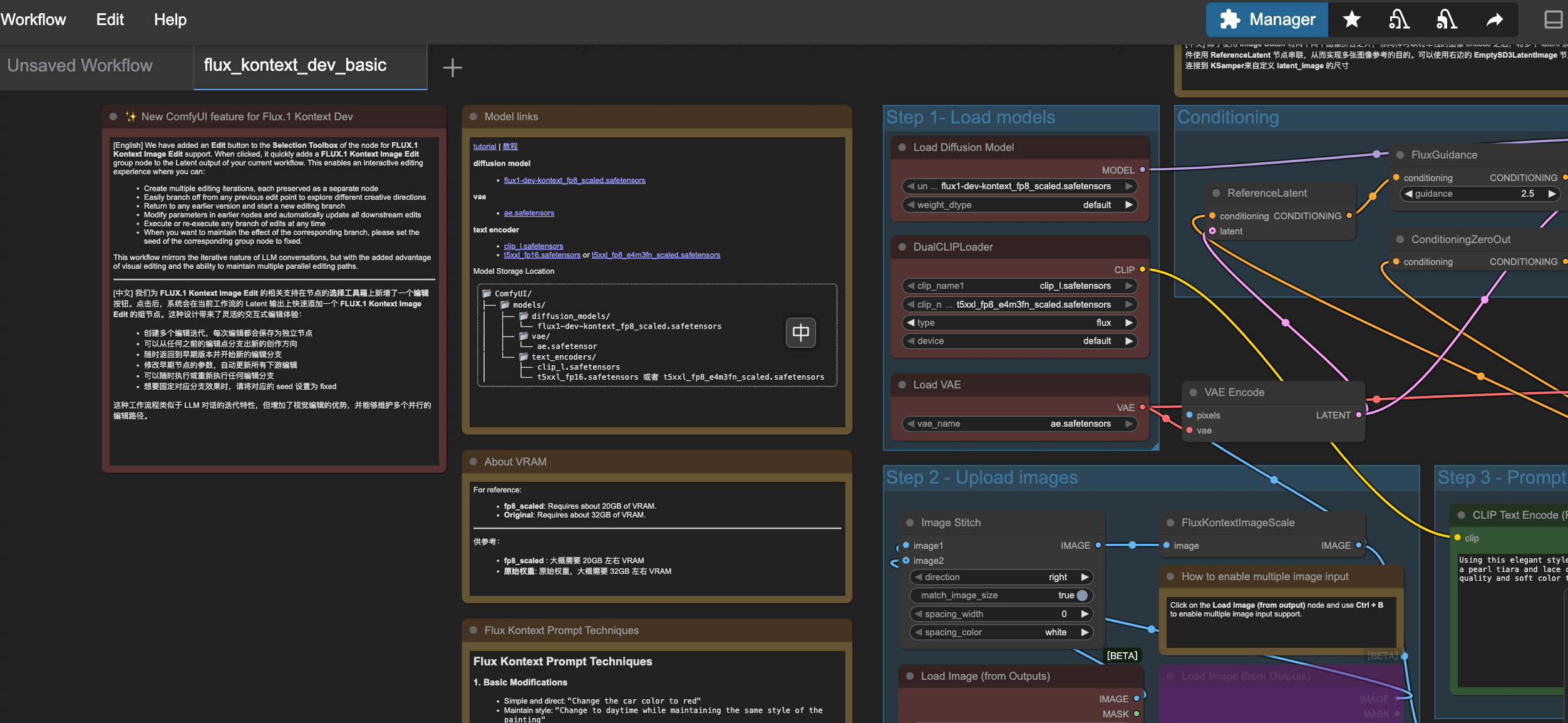Viewport: 1568px width, 723px height.
Task: Click next arrow on type flux
Action: pos(1128,323)
